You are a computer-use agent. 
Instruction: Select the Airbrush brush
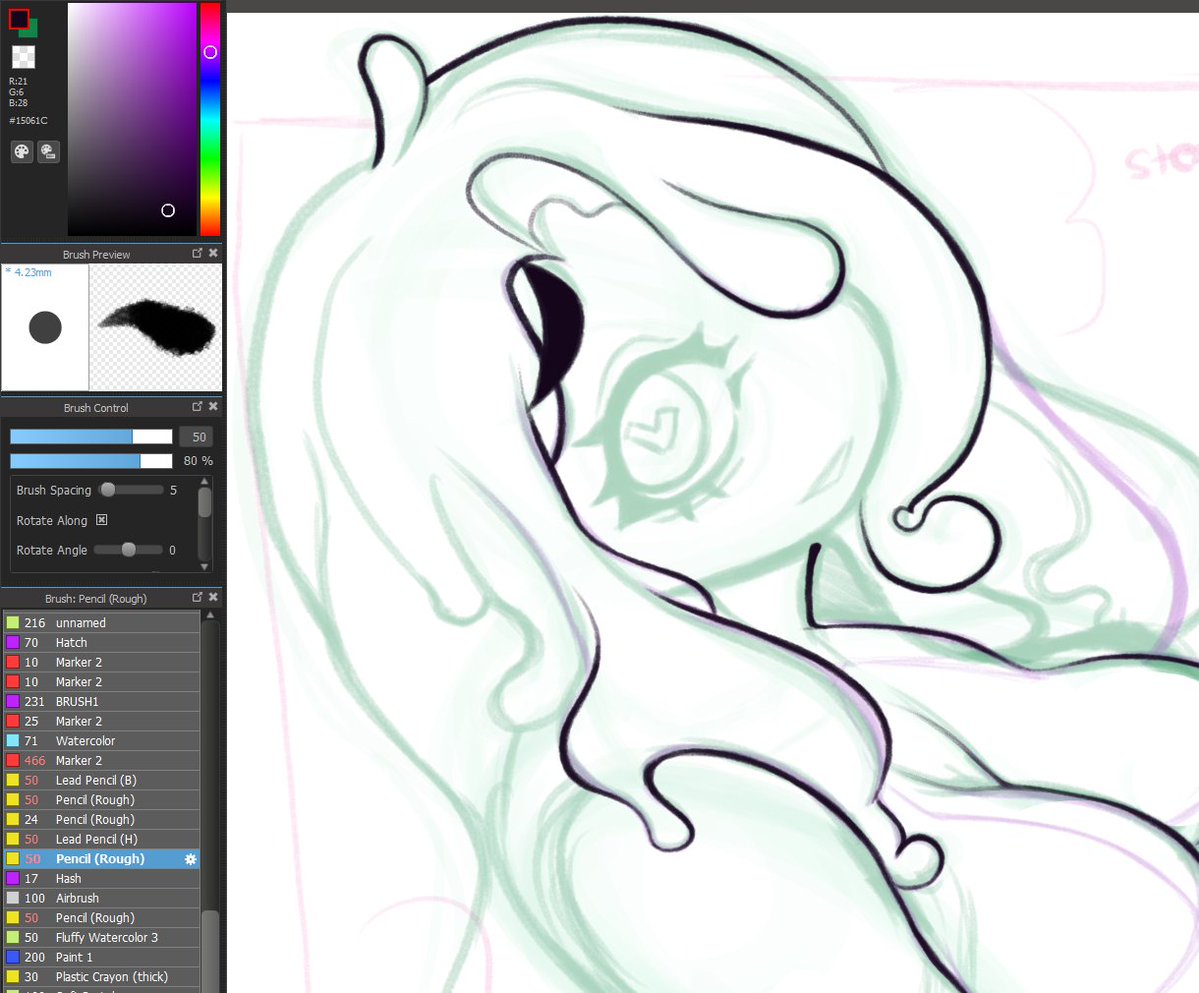pyautogui.click(x=102, y=898)
